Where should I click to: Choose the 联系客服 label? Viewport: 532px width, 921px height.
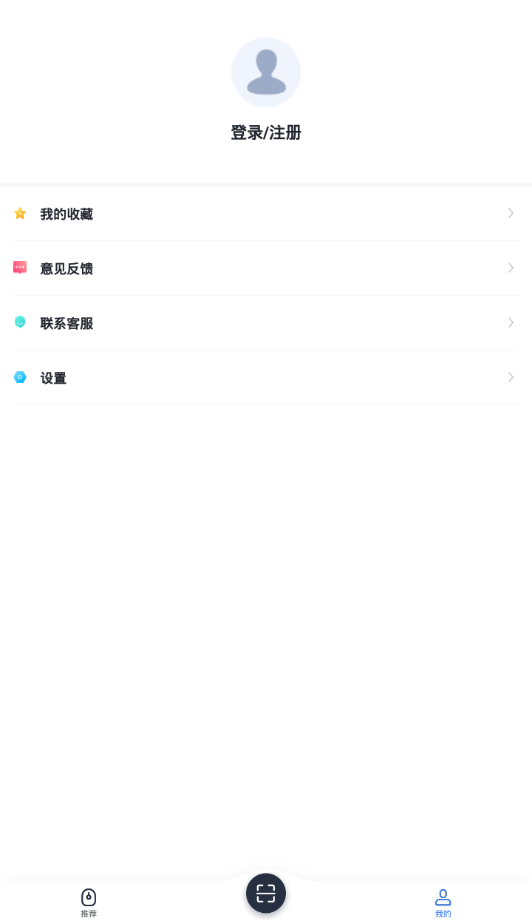point(66,323)
